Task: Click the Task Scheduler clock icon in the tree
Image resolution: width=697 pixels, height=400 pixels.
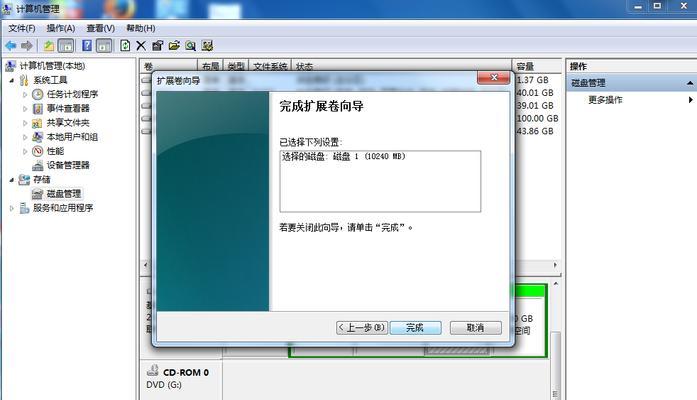Action: [38, 94]
